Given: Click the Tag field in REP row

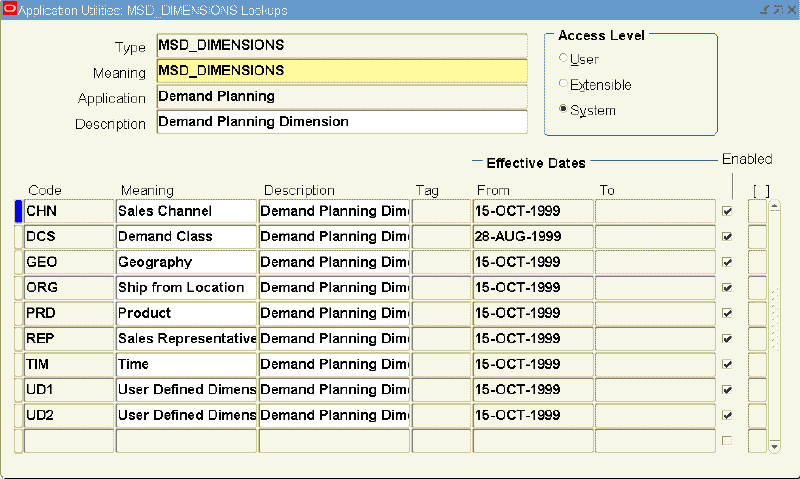Looking at the screenshot, I should point(441,339).
